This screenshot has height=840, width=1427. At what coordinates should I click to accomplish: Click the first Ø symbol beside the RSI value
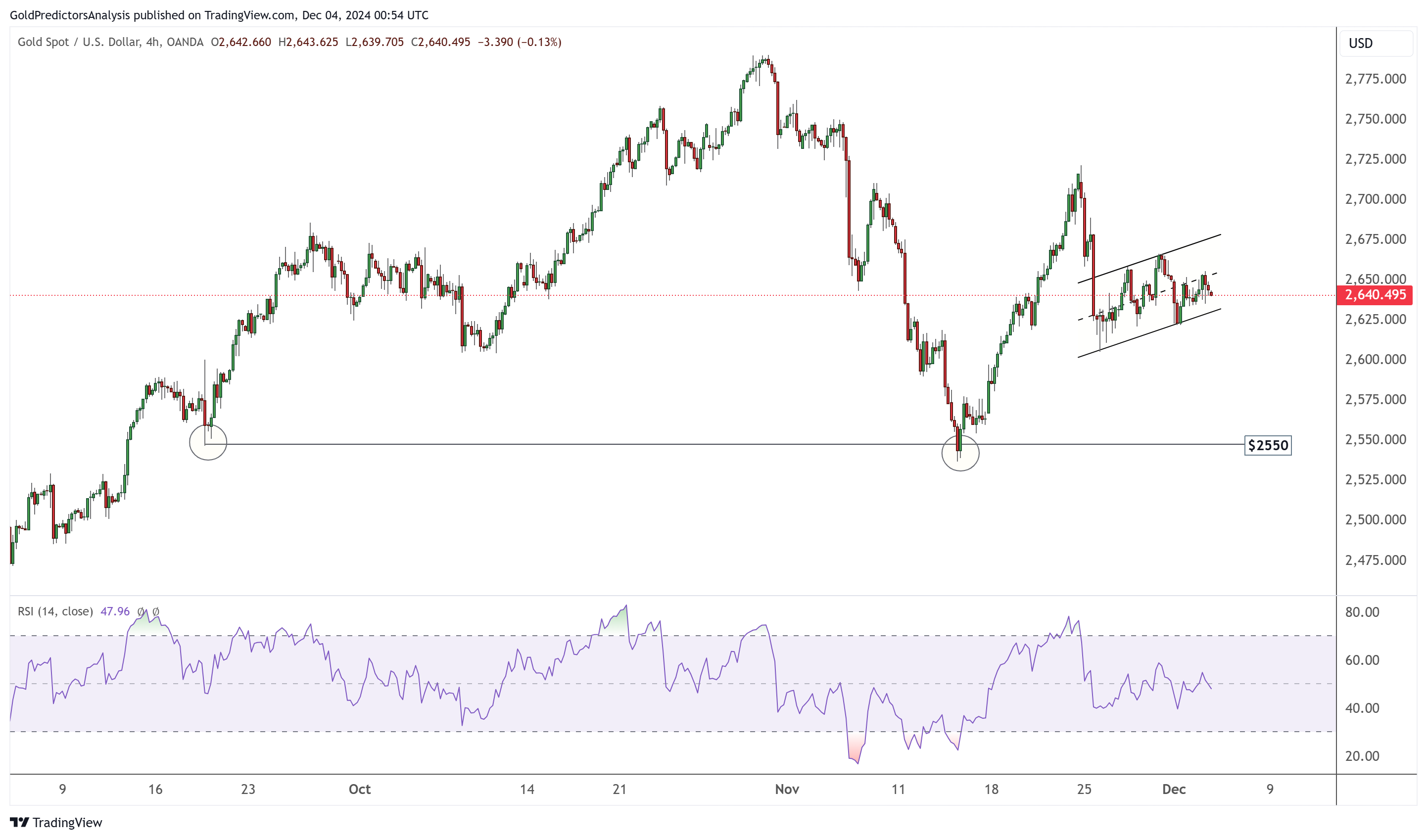click(141, 612)
